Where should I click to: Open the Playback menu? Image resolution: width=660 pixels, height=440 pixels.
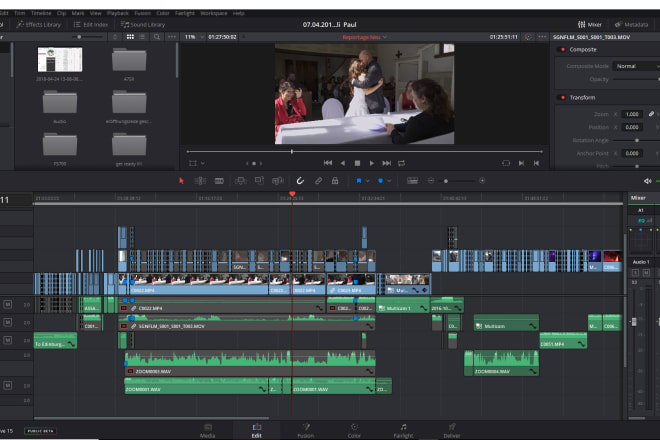point(118,13)
